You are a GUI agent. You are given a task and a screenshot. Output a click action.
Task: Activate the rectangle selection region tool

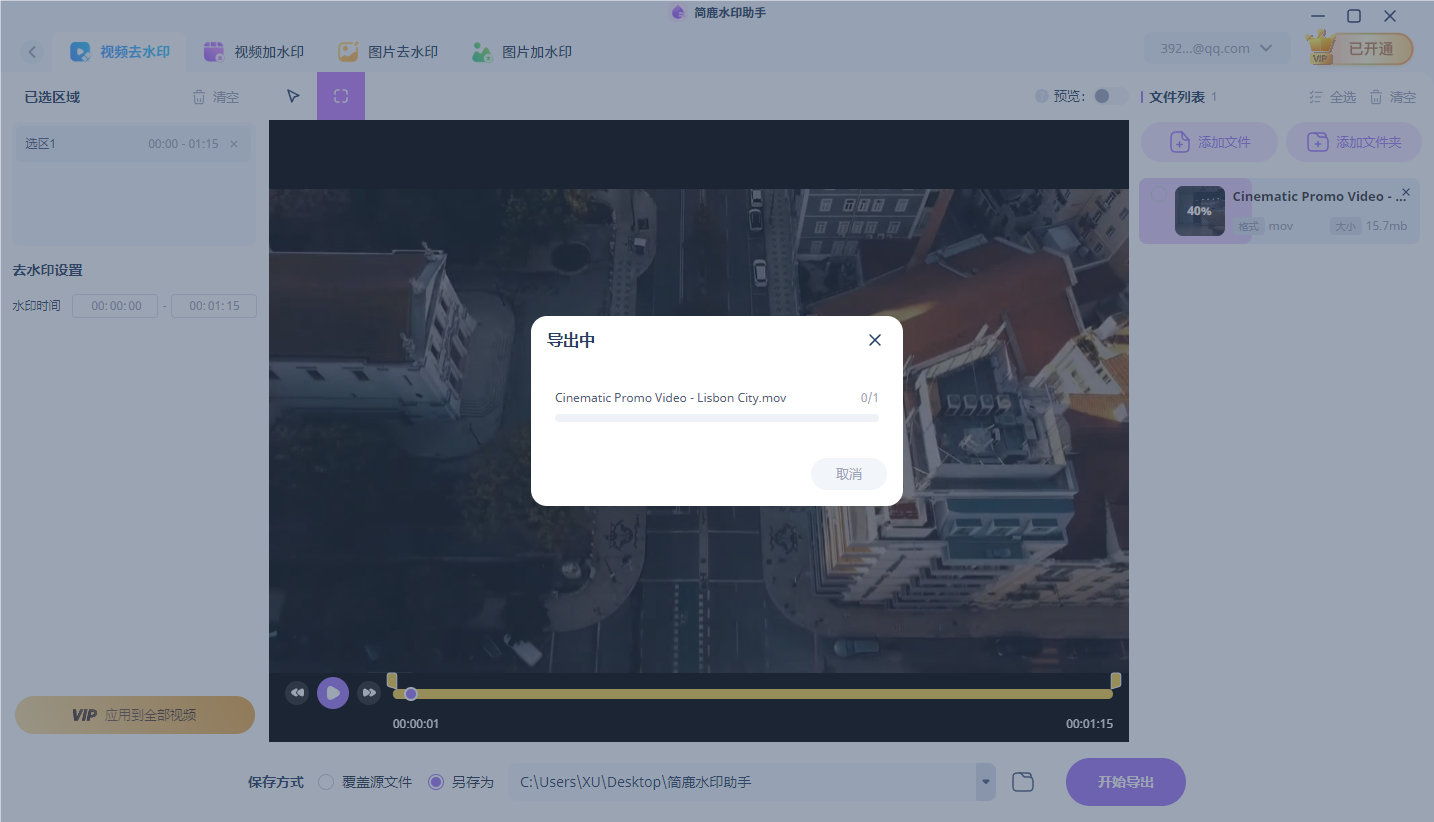(x=341, y=96)
